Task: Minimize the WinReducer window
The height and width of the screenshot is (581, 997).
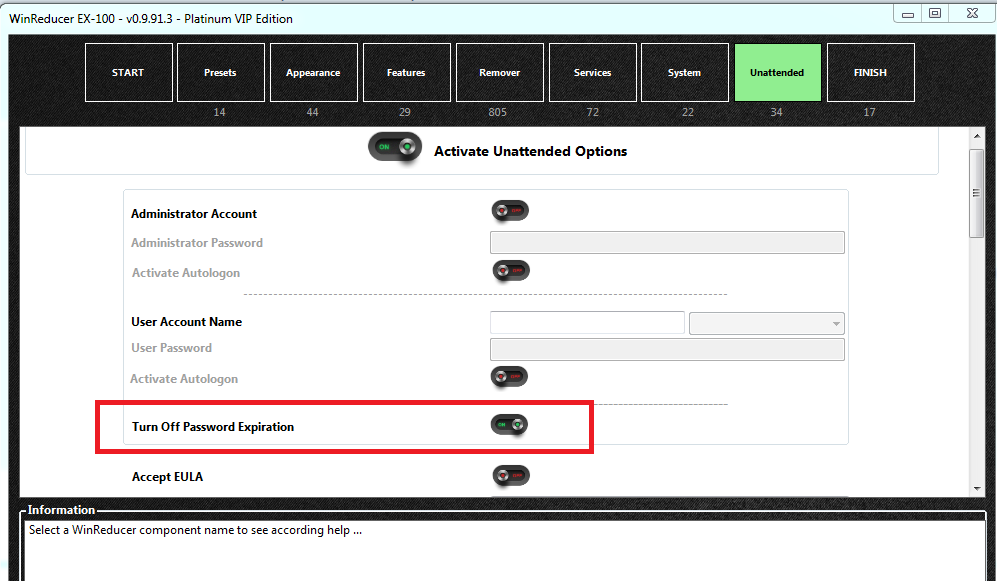Action: (908, 13)
